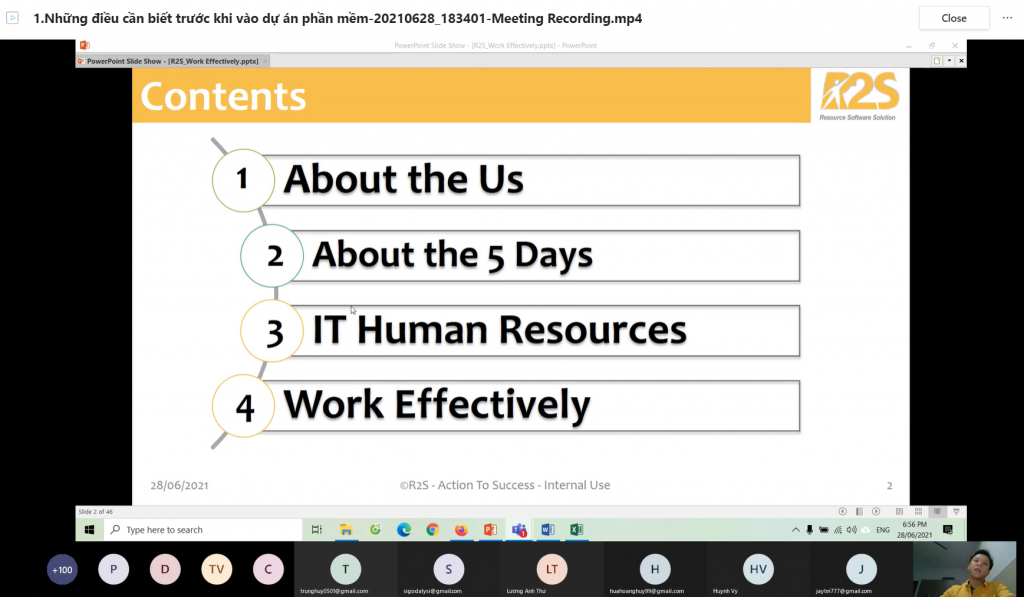This screenshot has width=1024, height=597.
Task: Open Firefox from the taskbar
Action: (x=461, y=530)
